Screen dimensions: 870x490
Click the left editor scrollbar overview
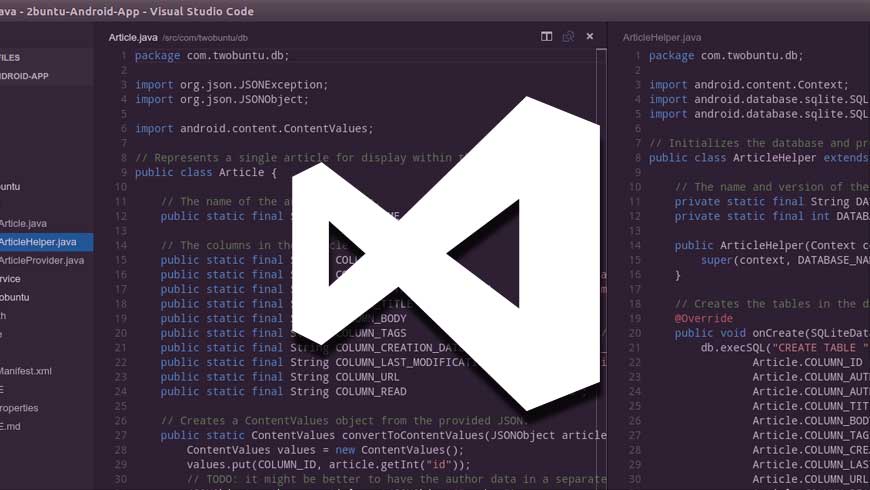click(x=601, y=269)
